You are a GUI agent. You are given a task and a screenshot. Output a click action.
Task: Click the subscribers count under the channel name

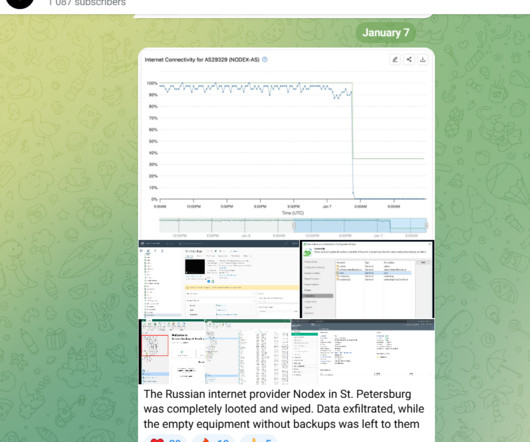(x=87, y=3)
